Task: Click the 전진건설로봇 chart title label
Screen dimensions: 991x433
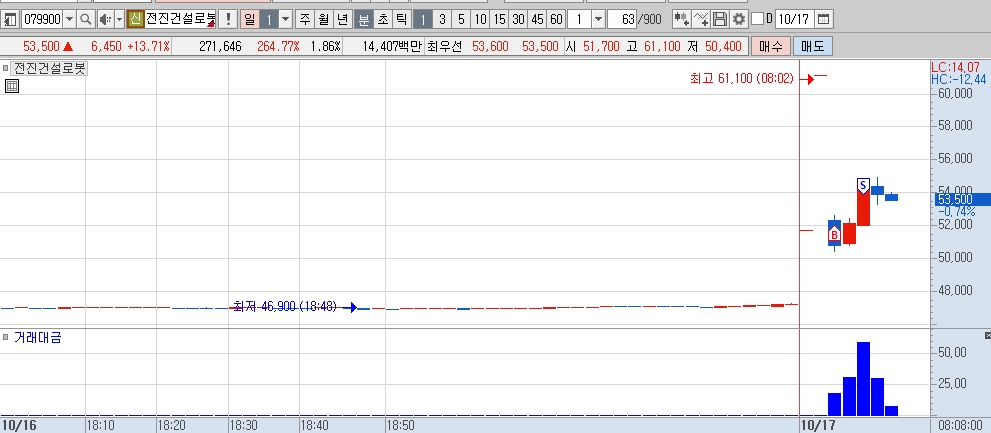Action: point(49,68)
